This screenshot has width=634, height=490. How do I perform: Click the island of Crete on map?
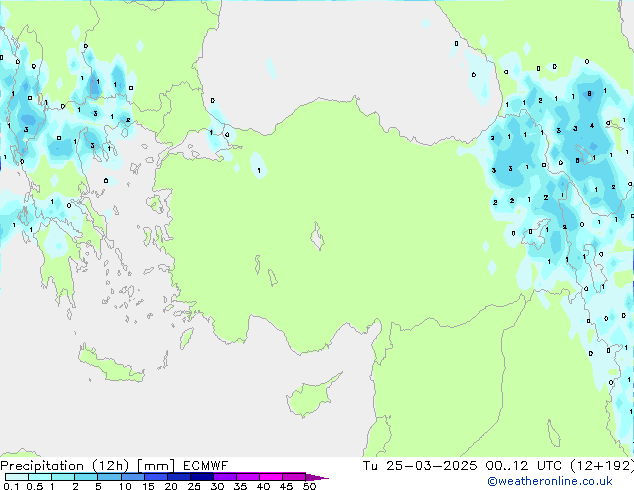[110, 365]
